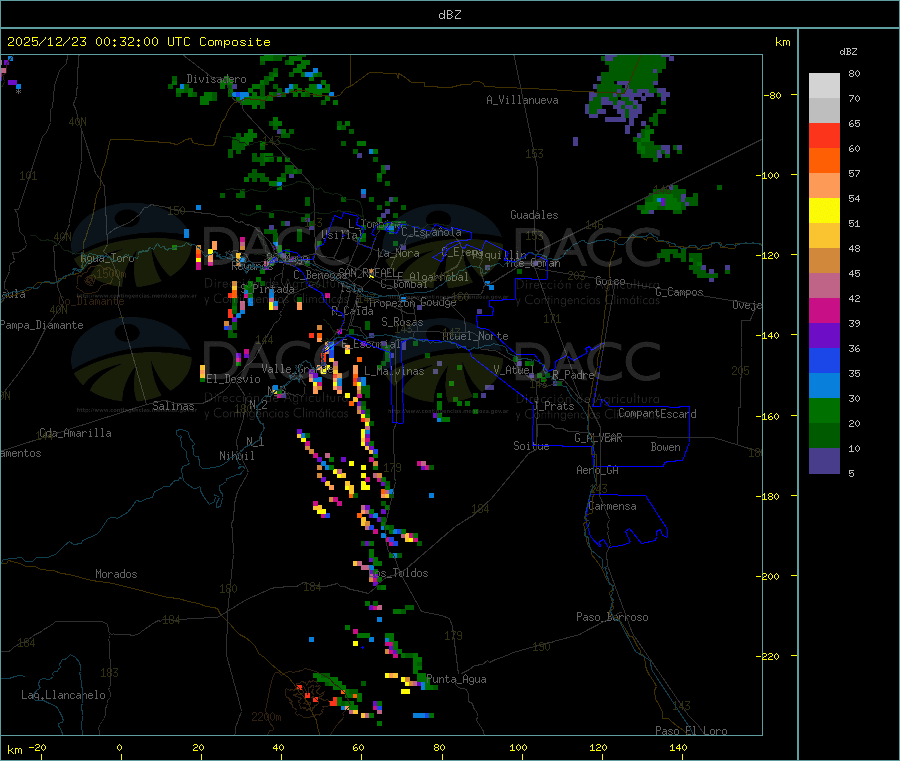Select the C_Española label
Image resolution: width=900 pixels, height=761 pixels.
pos(432,232)
